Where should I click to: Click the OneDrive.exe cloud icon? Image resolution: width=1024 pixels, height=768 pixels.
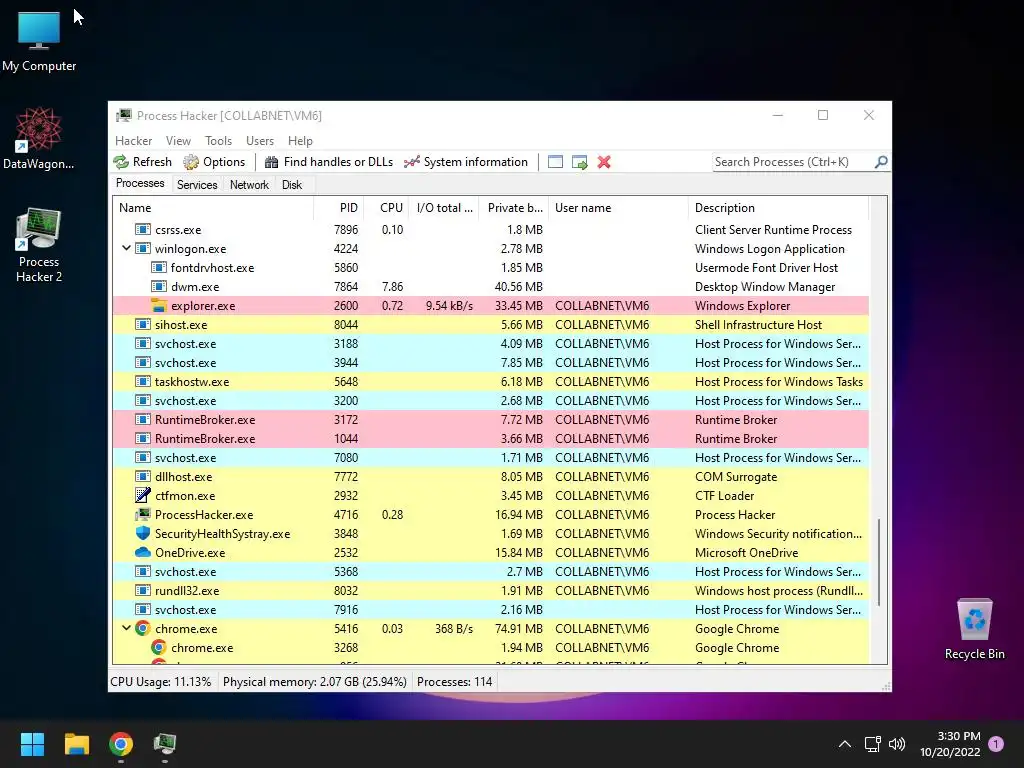tap(142, 552)
